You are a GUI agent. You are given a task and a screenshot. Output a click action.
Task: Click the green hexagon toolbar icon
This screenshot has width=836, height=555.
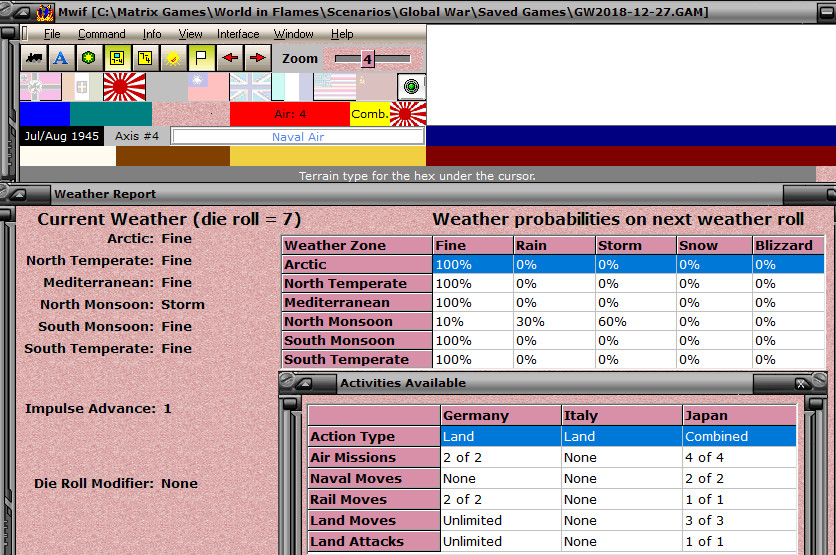pyautogui.click(x=89, y=58)
